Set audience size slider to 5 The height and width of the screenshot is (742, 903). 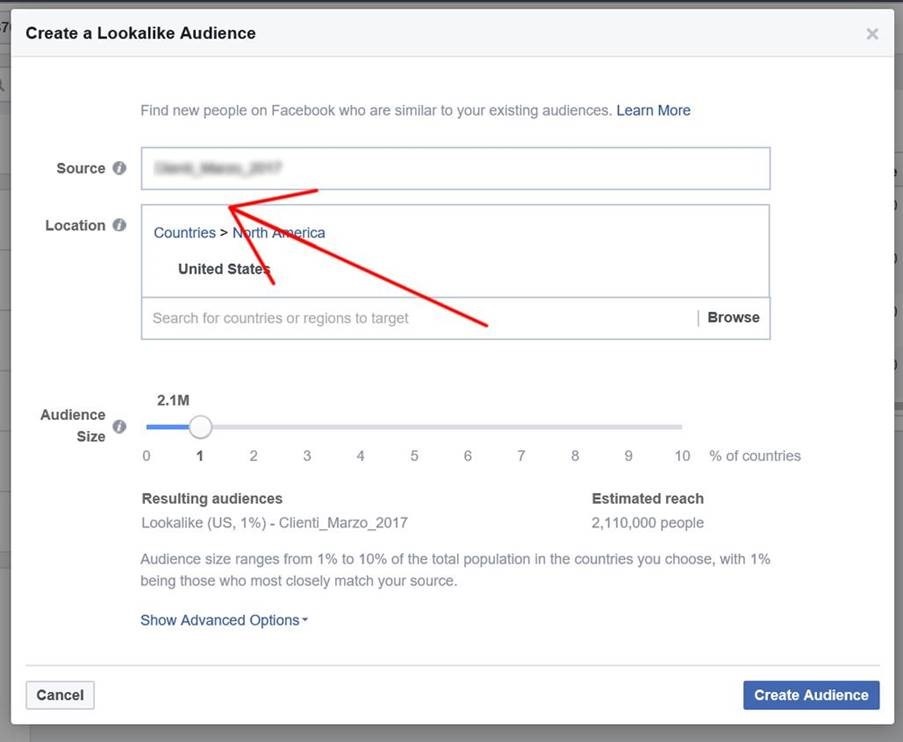coord(414,427)
